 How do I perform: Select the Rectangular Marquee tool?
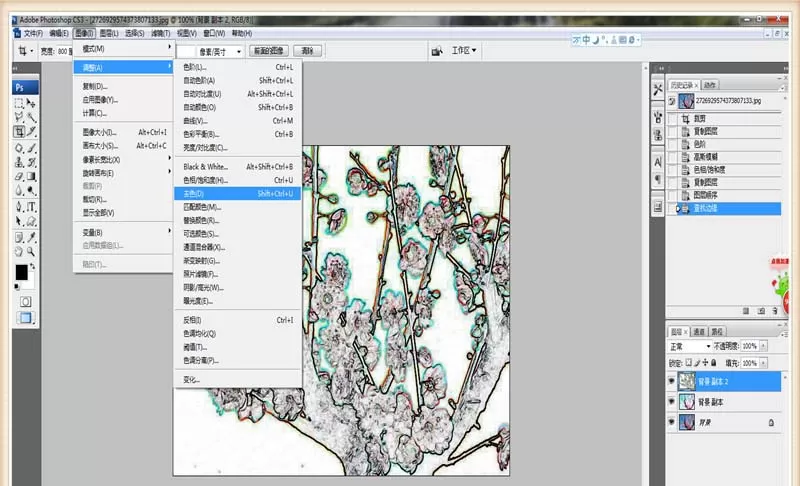tap(19, 104)
